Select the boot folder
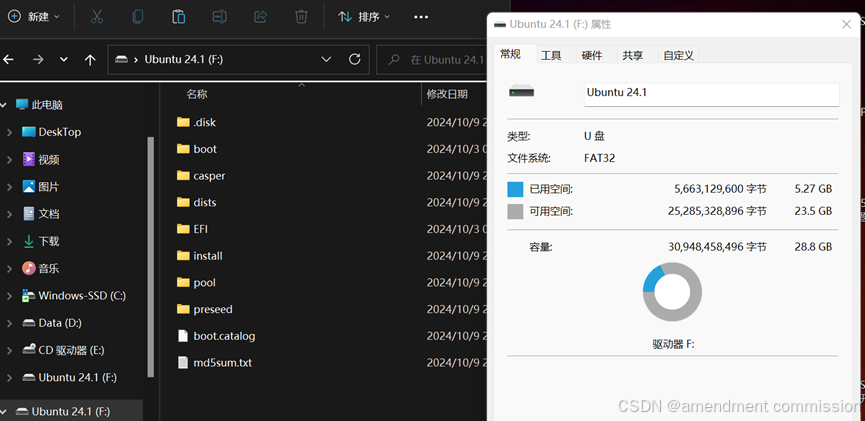The height and width of the screenshot is (421, 865). tap(196, 149)
